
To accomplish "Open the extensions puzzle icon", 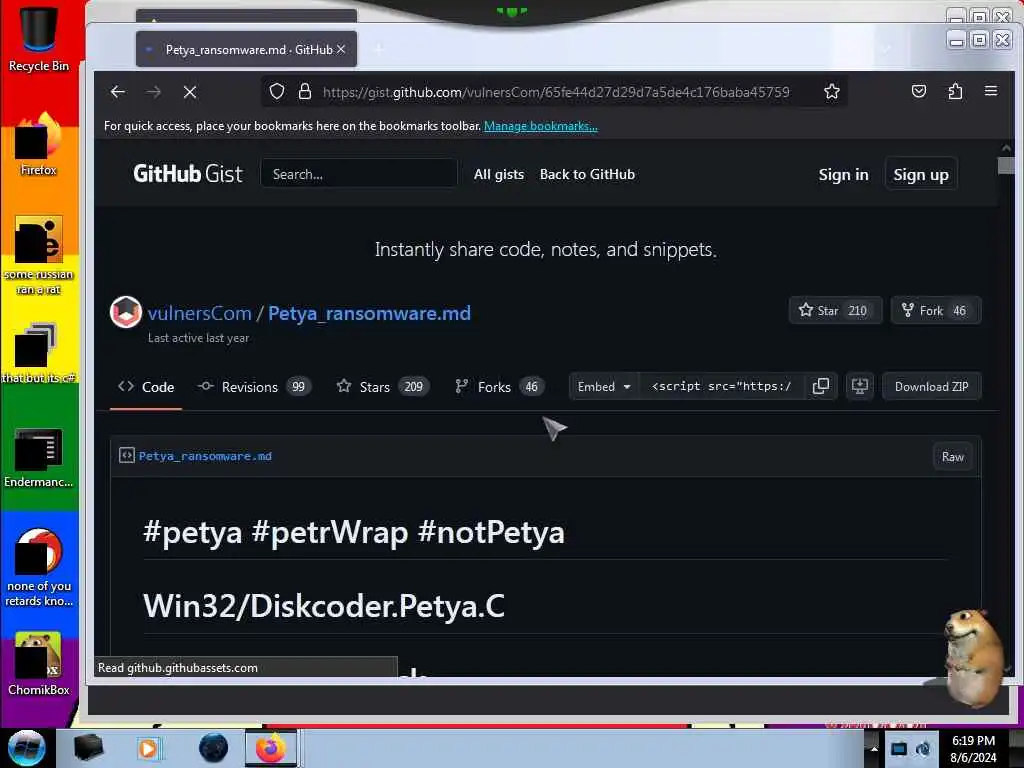I will (955, 91).
